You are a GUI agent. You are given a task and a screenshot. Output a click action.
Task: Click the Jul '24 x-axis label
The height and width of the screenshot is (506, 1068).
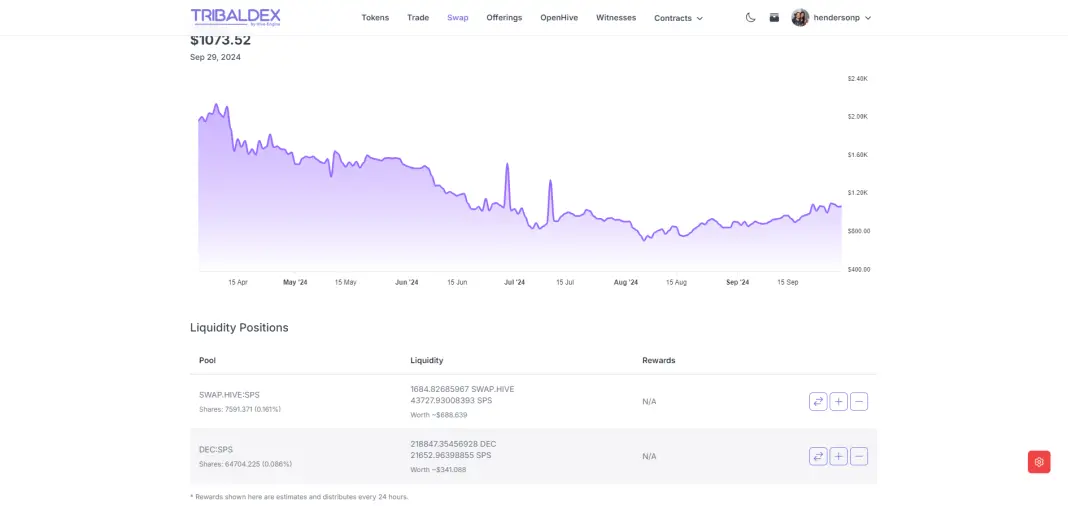(514, 282)
